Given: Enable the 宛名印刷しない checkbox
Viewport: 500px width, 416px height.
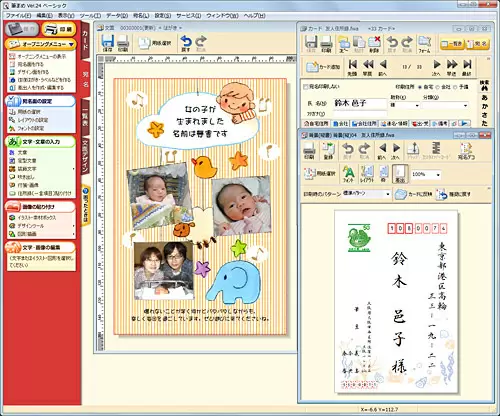Looking at the screenshot, I should coord(305,87).
